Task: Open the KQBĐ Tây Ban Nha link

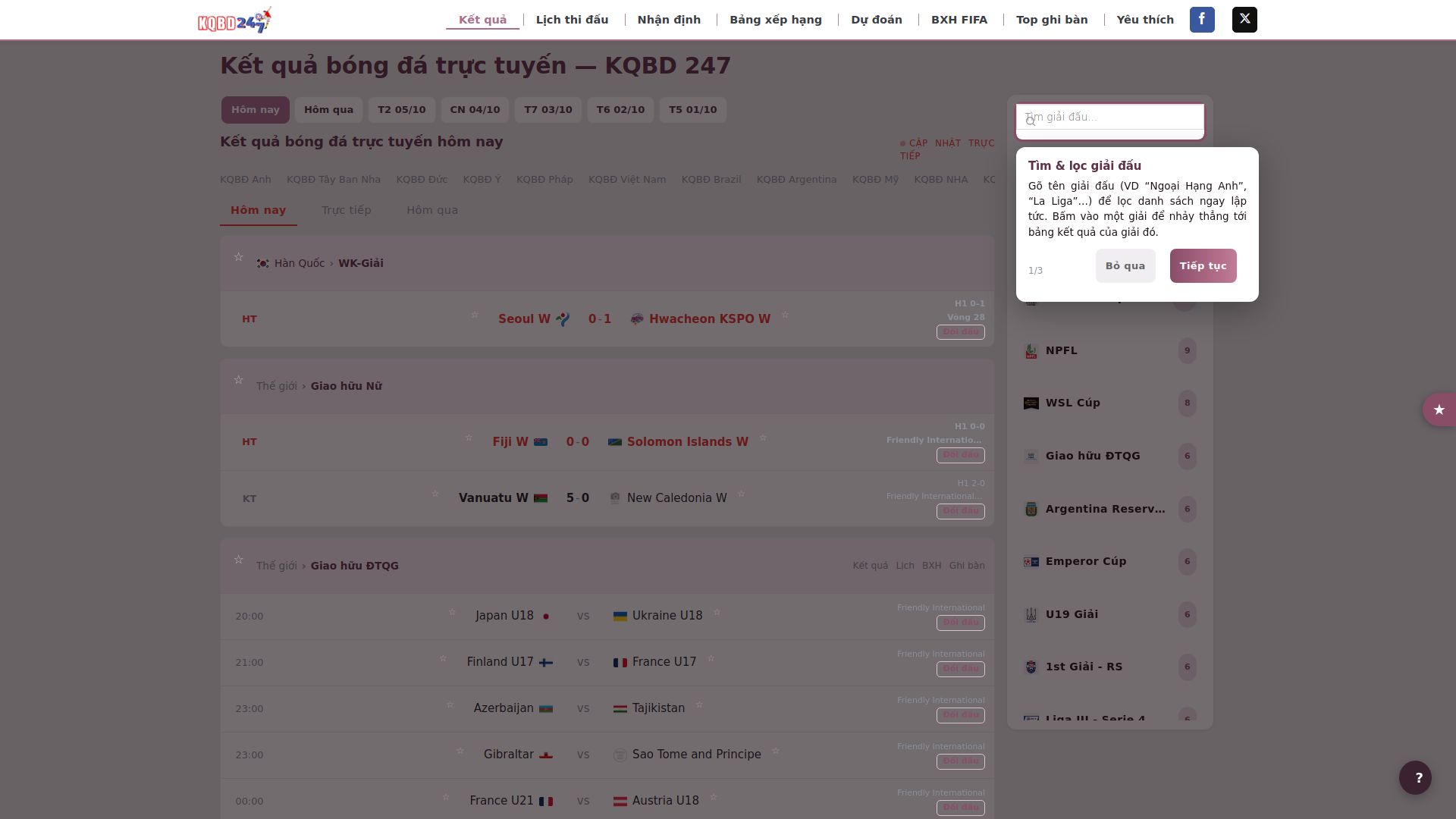Action: [334, 180]
